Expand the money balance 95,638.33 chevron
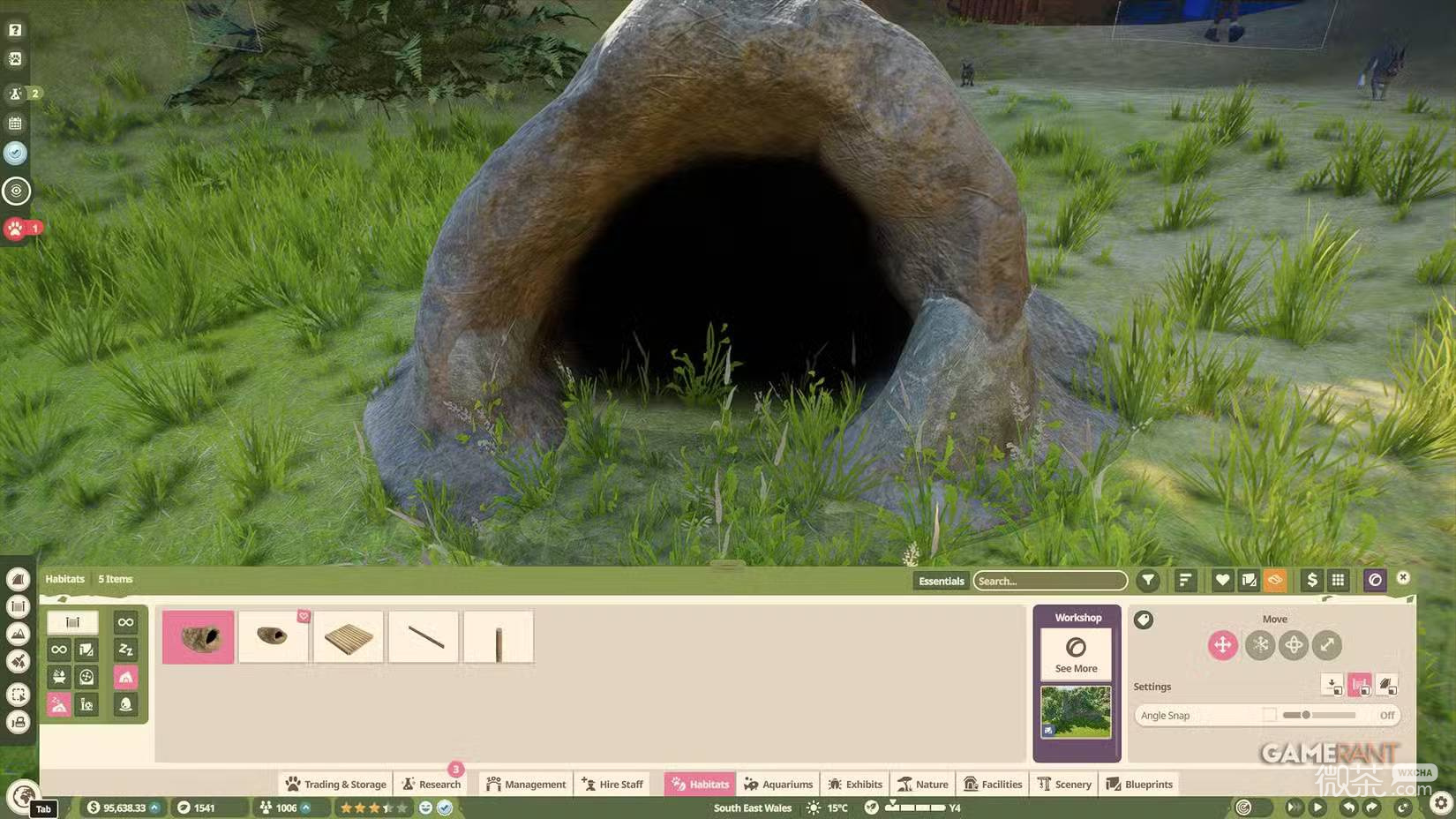Viewport: 1456px width, 819px height. (154, 808)
